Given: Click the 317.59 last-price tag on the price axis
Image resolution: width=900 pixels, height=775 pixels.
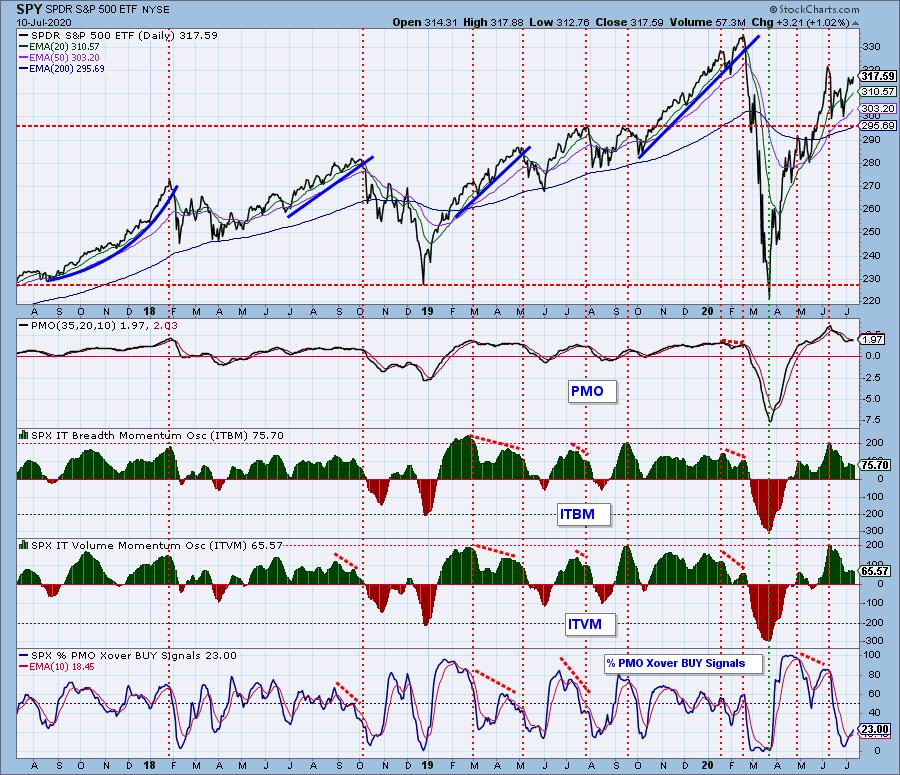Looking at the screenshot, I should click(x=878, y=76).
